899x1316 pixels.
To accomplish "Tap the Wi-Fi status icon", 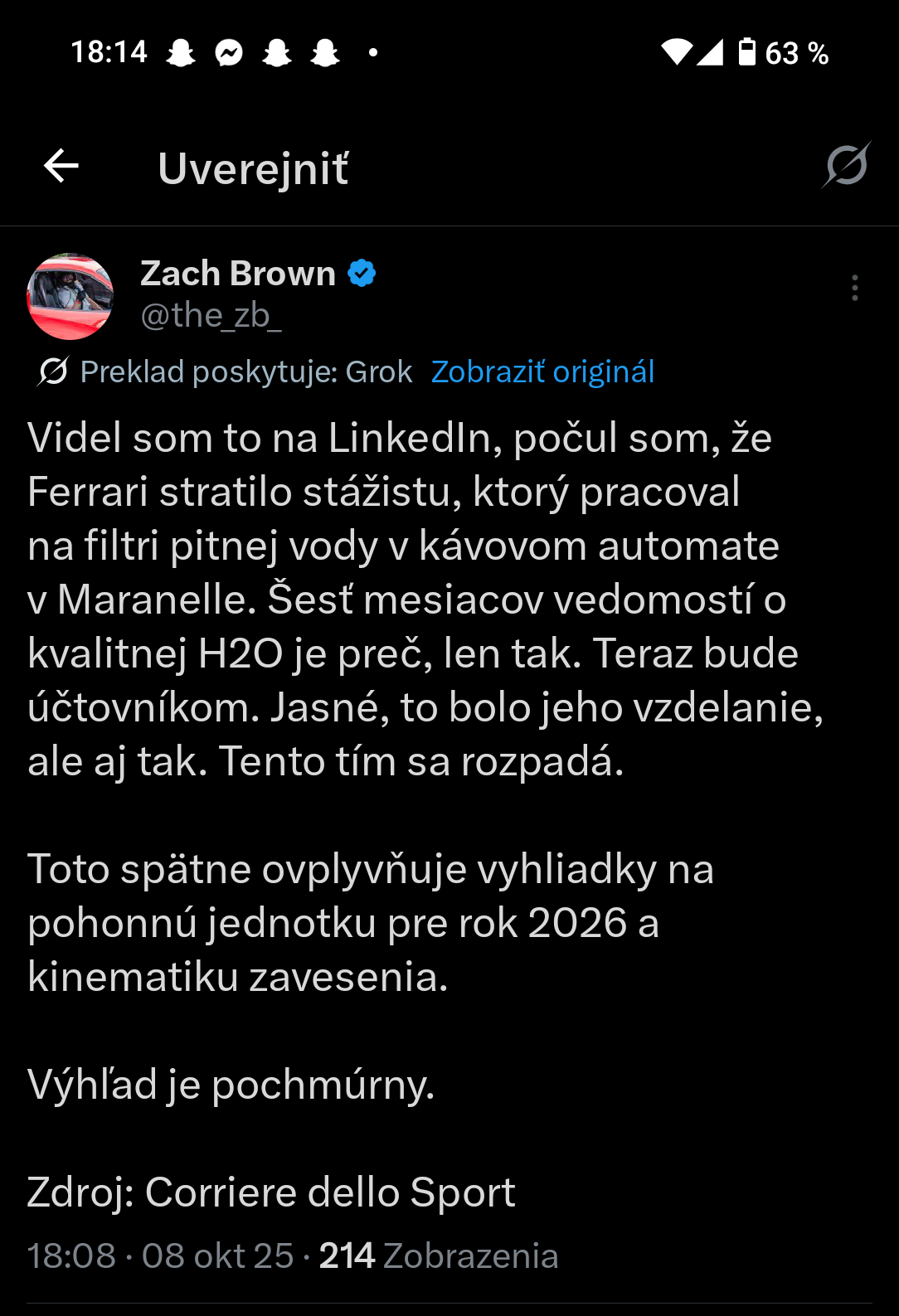I will pyautogui.click(x=676, y=52).
